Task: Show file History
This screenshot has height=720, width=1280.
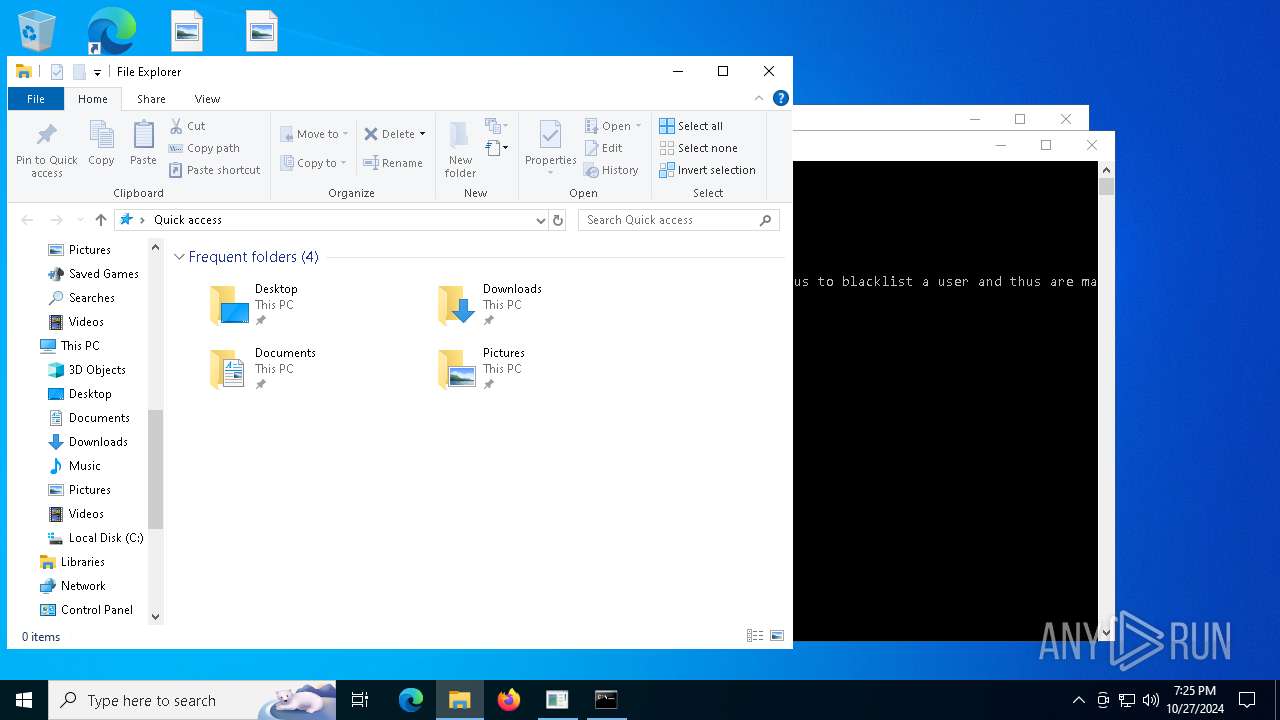Action: pos(611,170)
